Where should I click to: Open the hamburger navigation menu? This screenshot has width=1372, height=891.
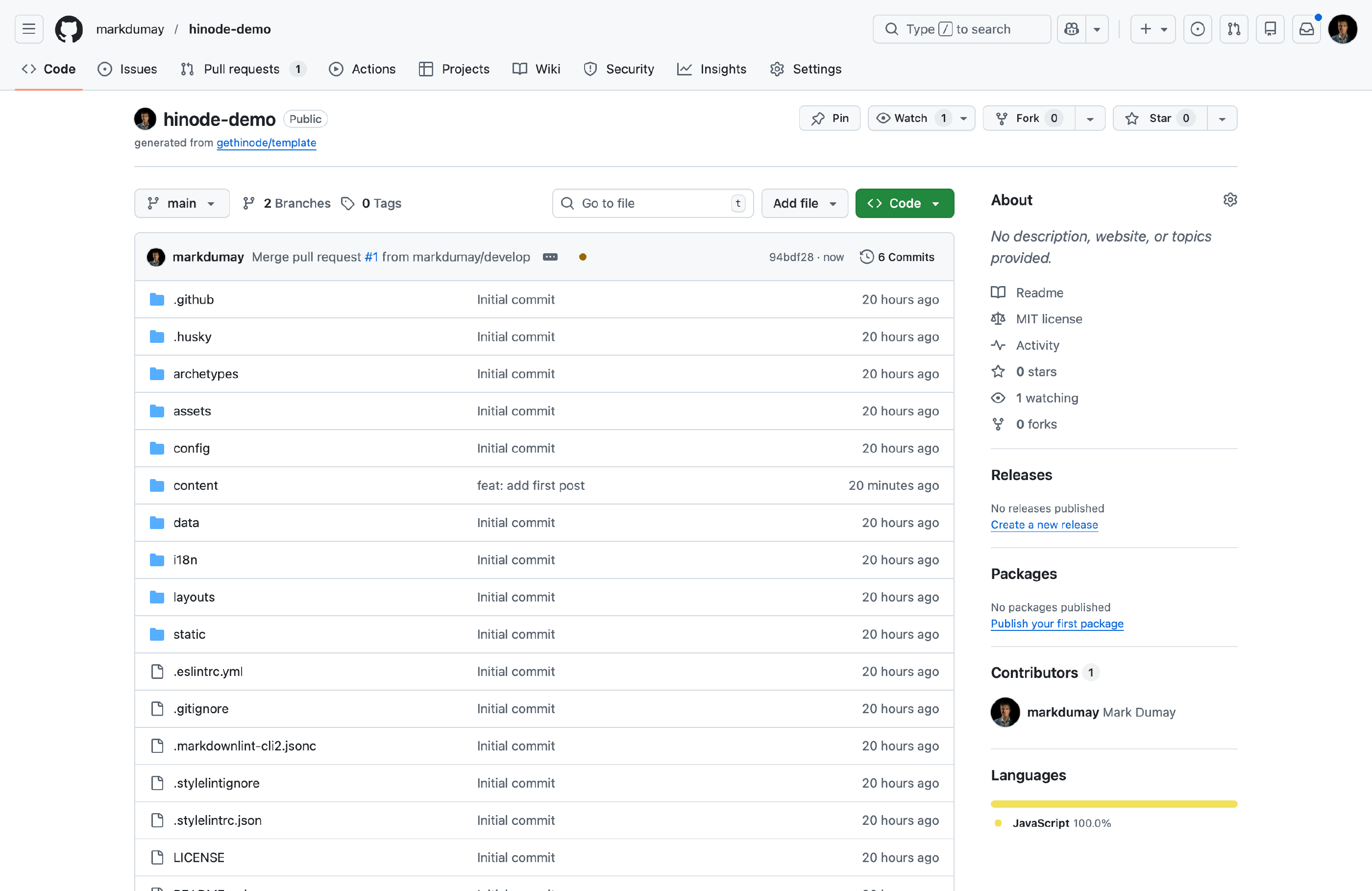29,29
